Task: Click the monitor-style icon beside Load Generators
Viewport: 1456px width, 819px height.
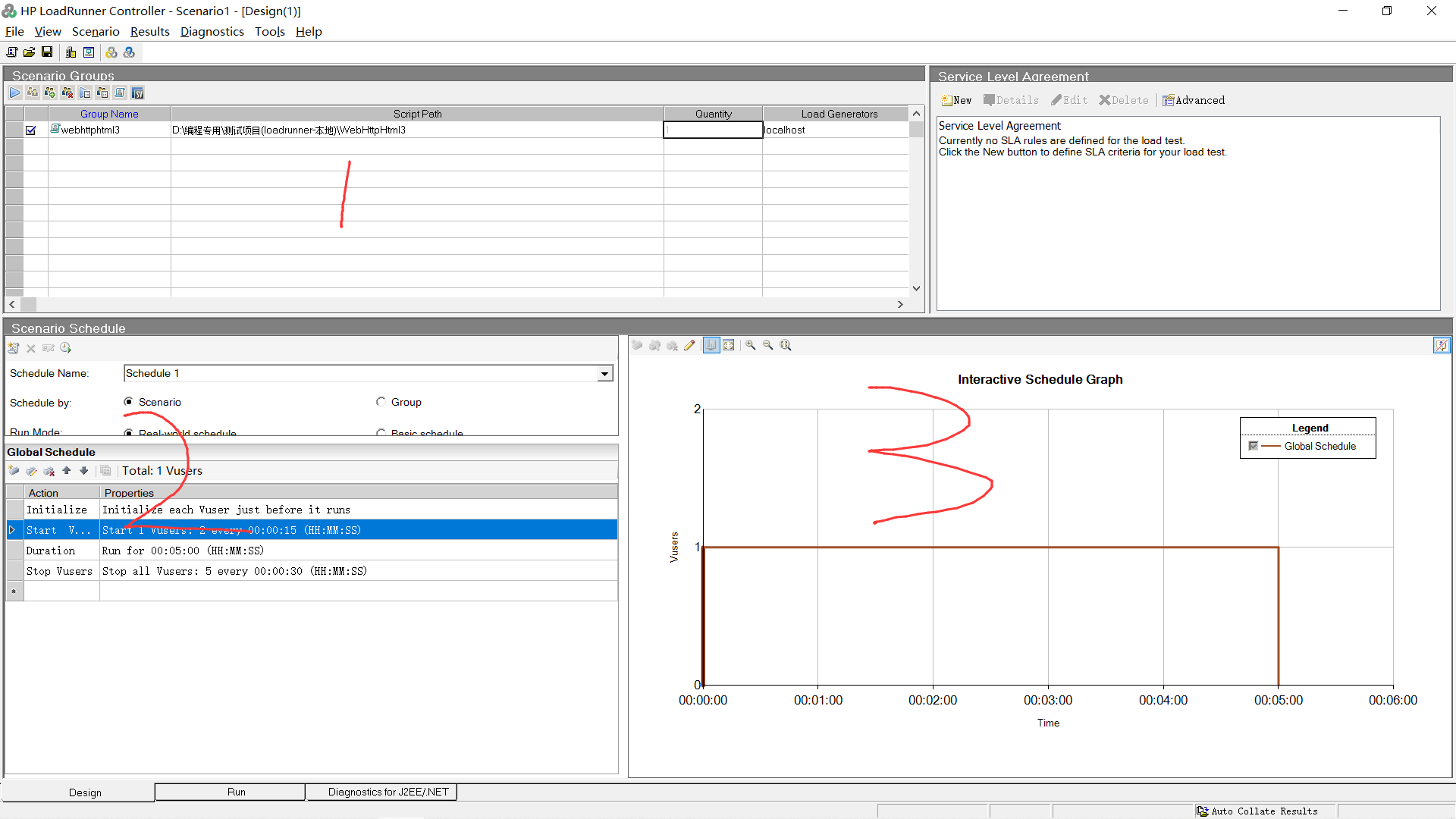Action: pyautogui.click(x=89, y=52)
